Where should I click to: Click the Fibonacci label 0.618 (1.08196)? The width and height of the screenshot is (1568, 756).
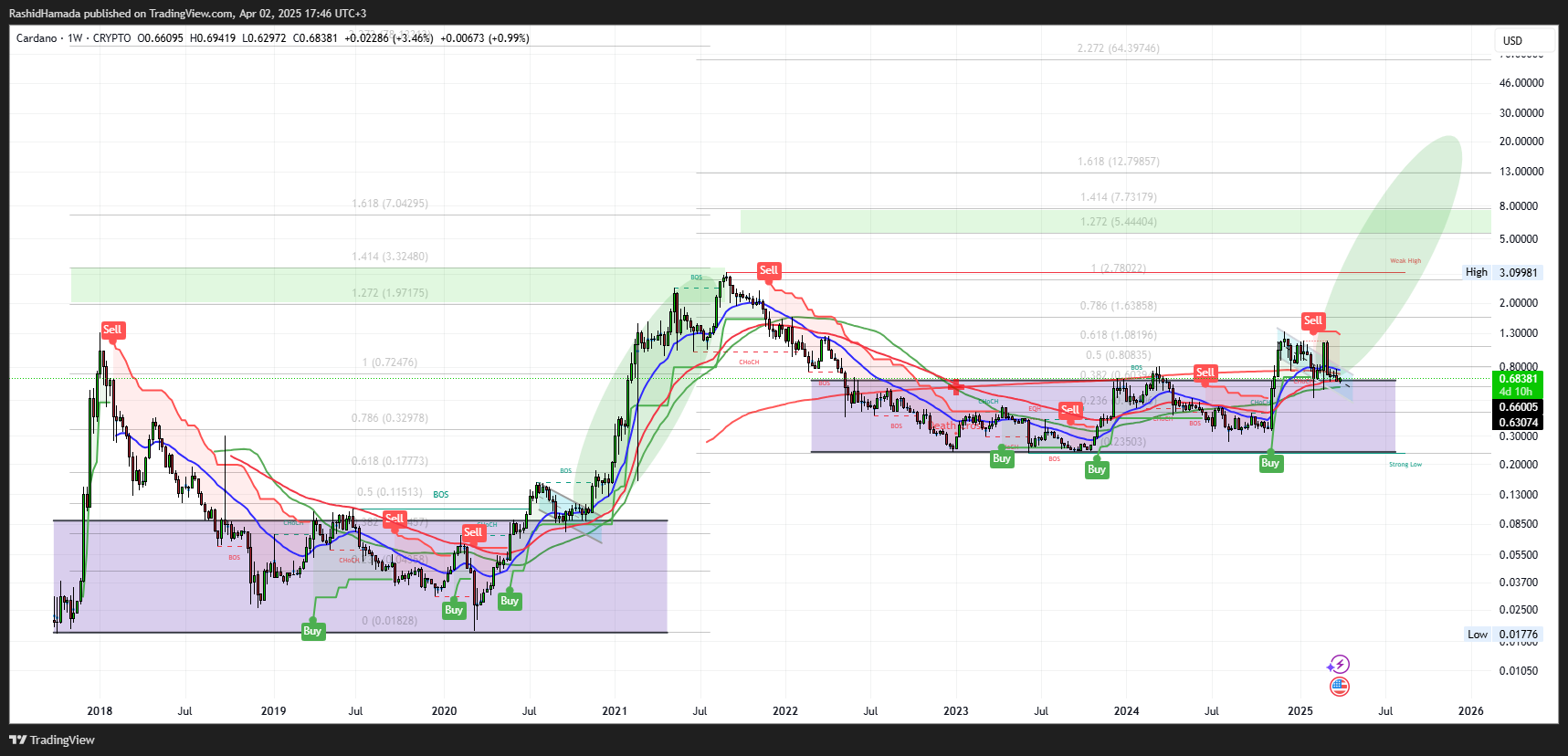click(1119, 335)
